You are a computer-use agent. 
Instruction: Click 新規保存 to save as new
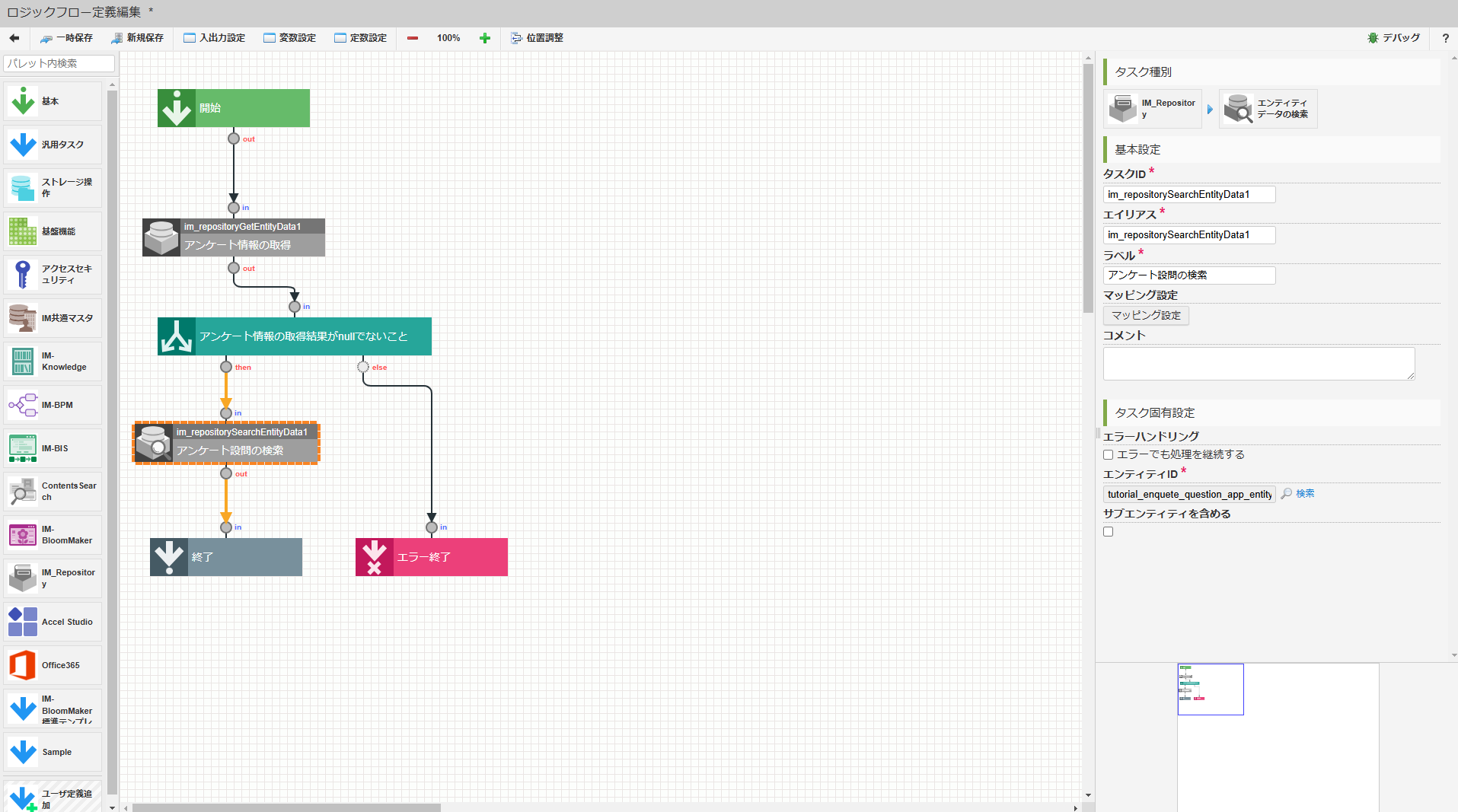click(138, 38)
